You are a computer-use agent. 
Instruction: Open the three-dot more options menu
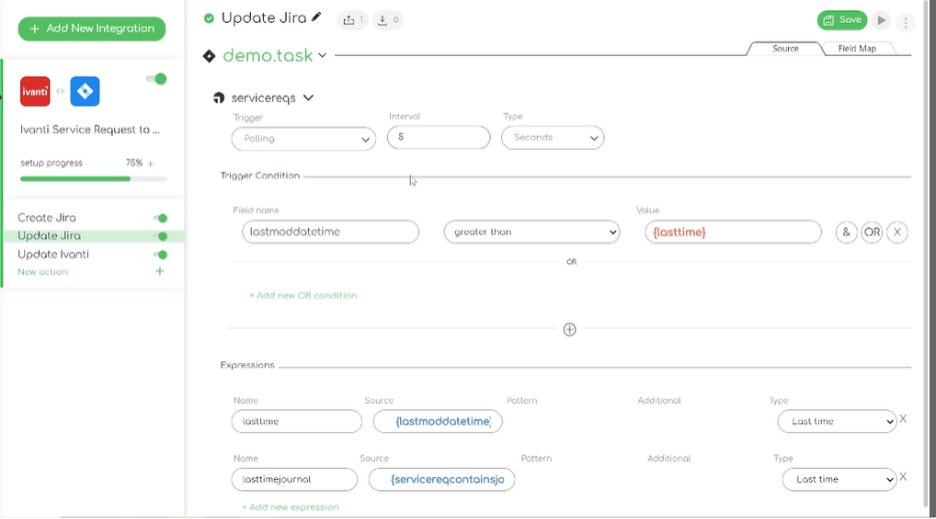[x=906, y=23]
